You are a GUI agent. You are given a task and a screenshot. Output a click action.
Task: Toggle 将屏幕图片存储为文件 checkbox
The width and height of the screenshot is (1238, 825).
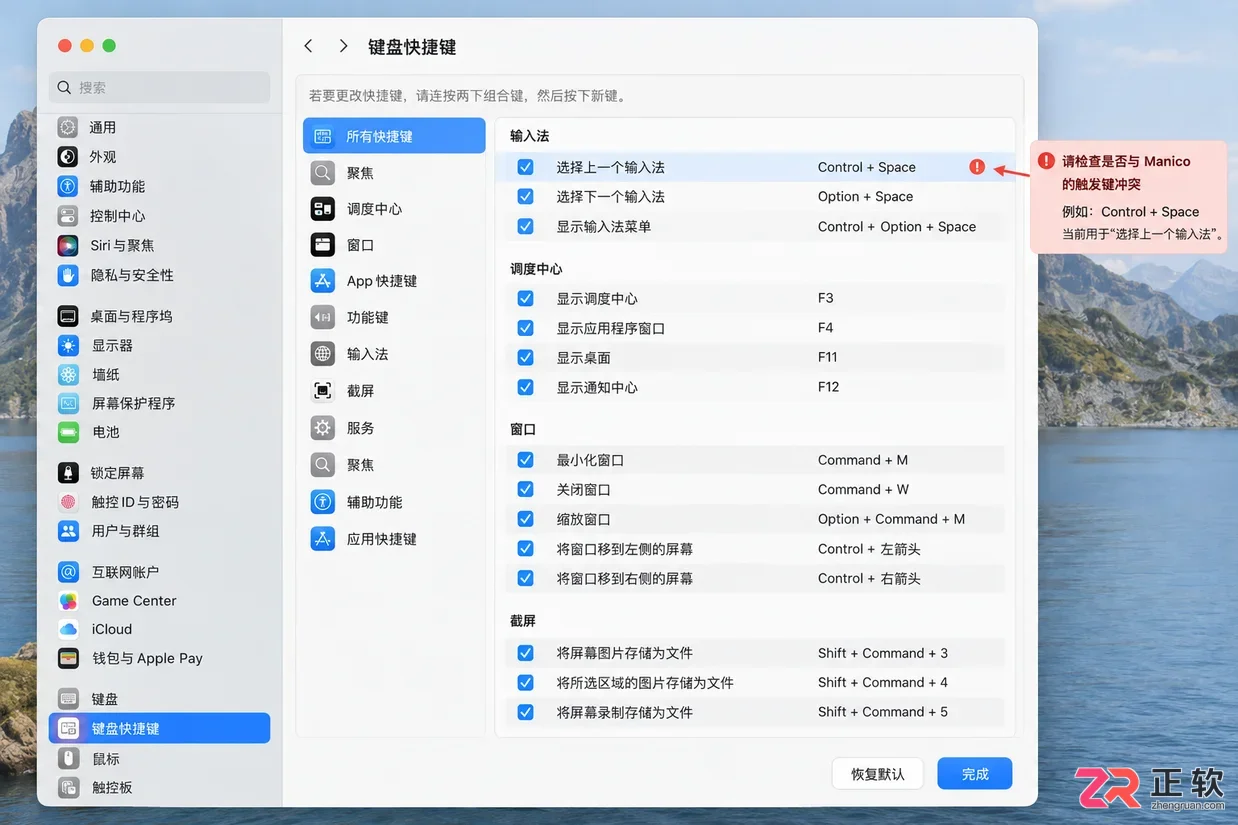(x=525, y=653)
